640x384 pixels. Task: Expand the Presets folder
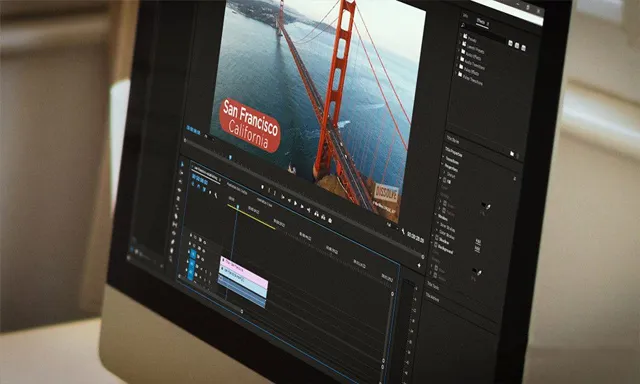pyautogui.click(x=460, y=34)
